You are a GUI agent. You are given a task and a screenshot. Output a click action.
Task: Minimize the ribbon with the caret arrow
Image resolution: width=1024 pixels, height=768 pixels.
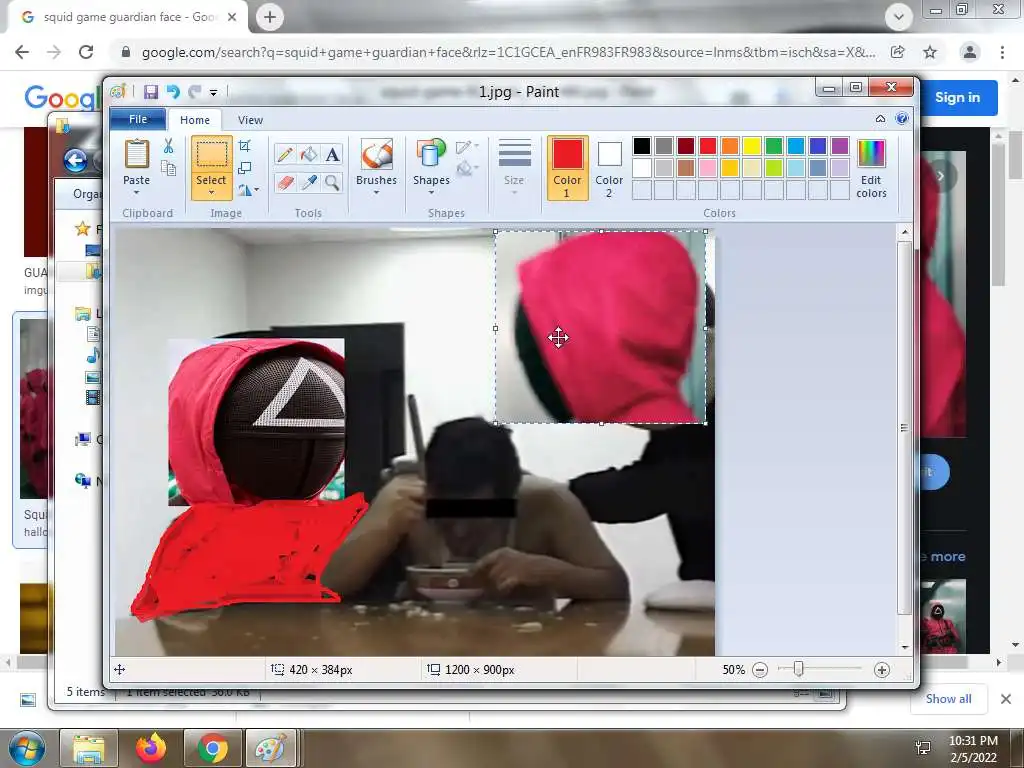tap(880, 119)
